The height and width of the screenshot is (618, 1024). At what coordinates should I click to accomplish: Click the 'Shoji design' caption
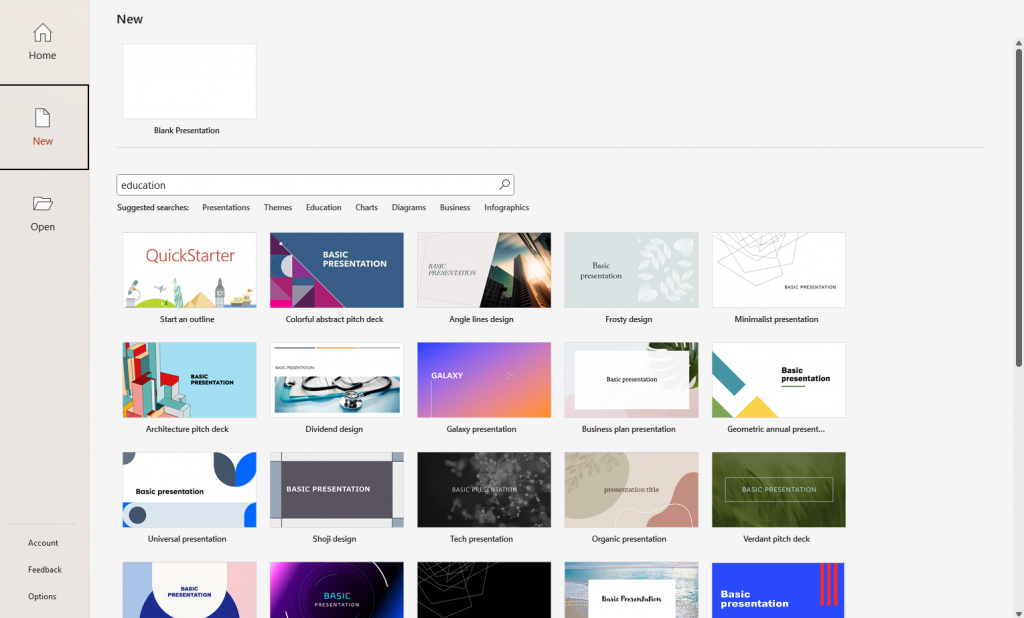[x=334, y=539]
